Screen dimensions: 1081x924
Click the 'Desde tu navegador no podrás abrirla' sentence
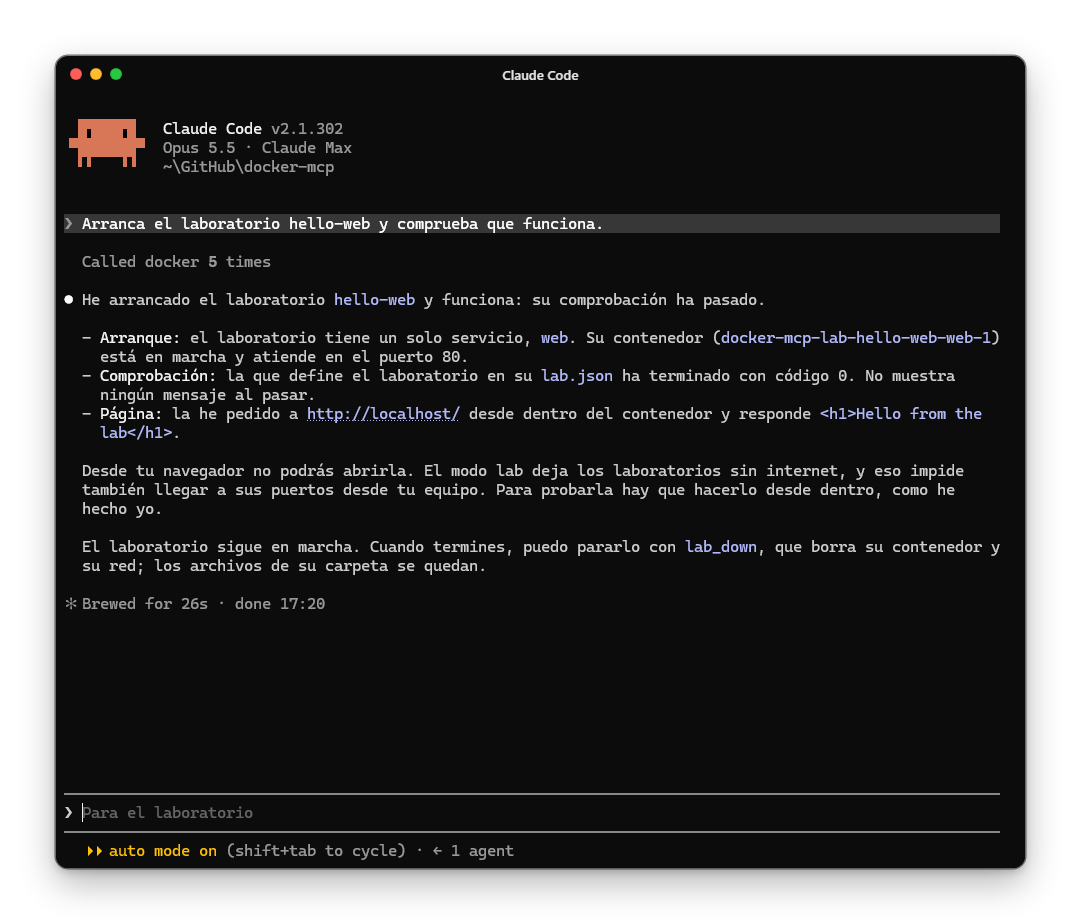(x=247, y=471)
